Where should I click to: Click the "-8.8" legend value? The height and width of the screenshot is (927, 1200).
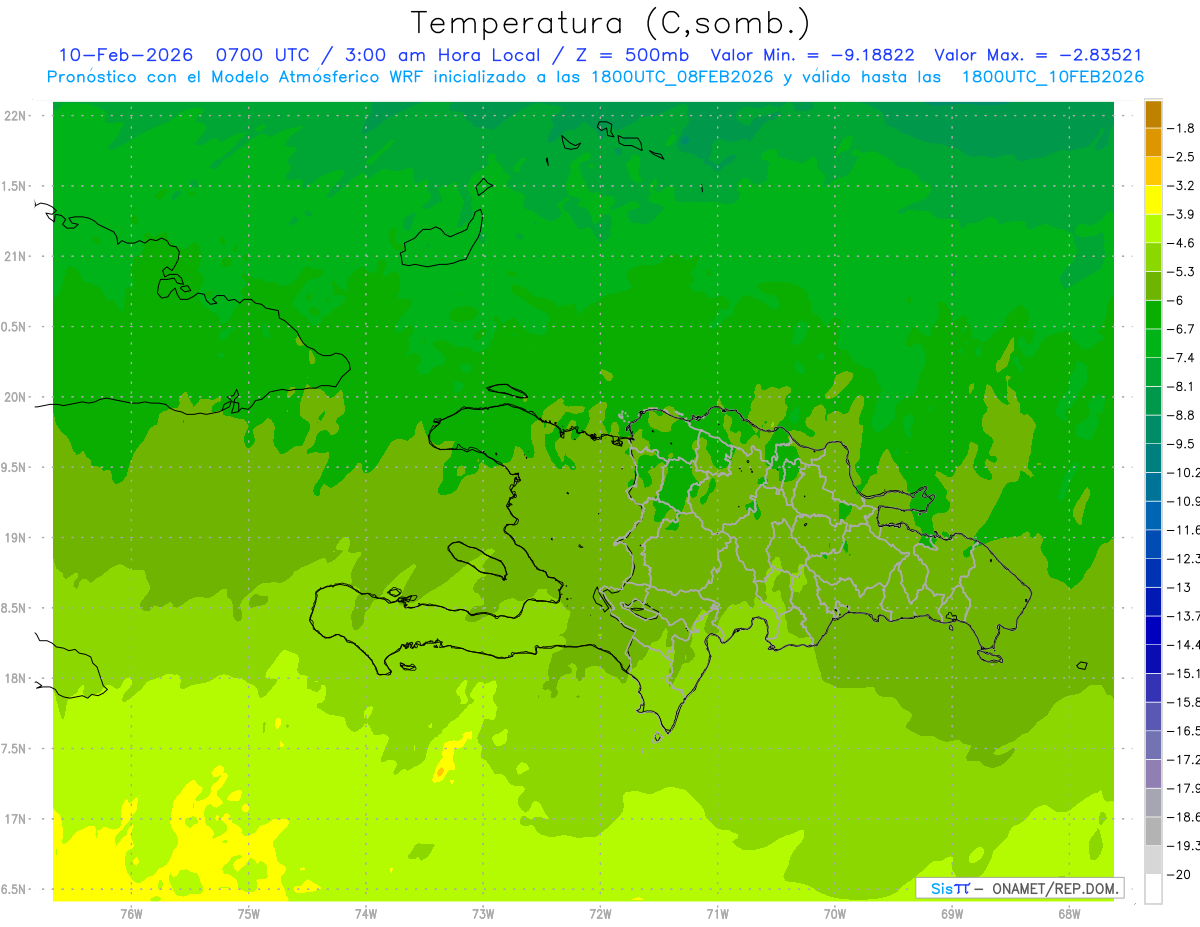coord(1182,415)
